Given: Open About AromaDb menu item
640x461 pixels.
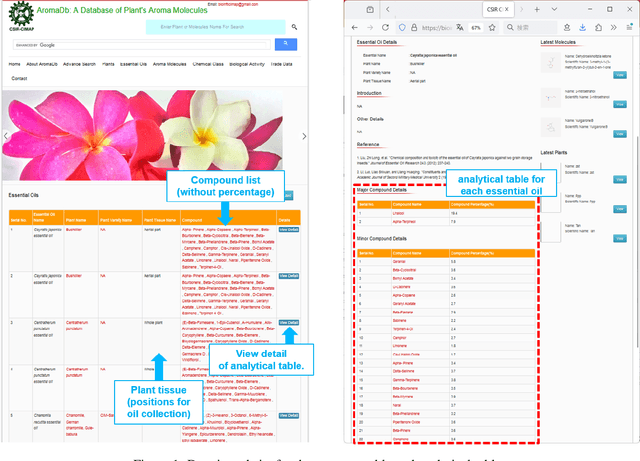Looking at the screenshot, I should pos(42,64).
